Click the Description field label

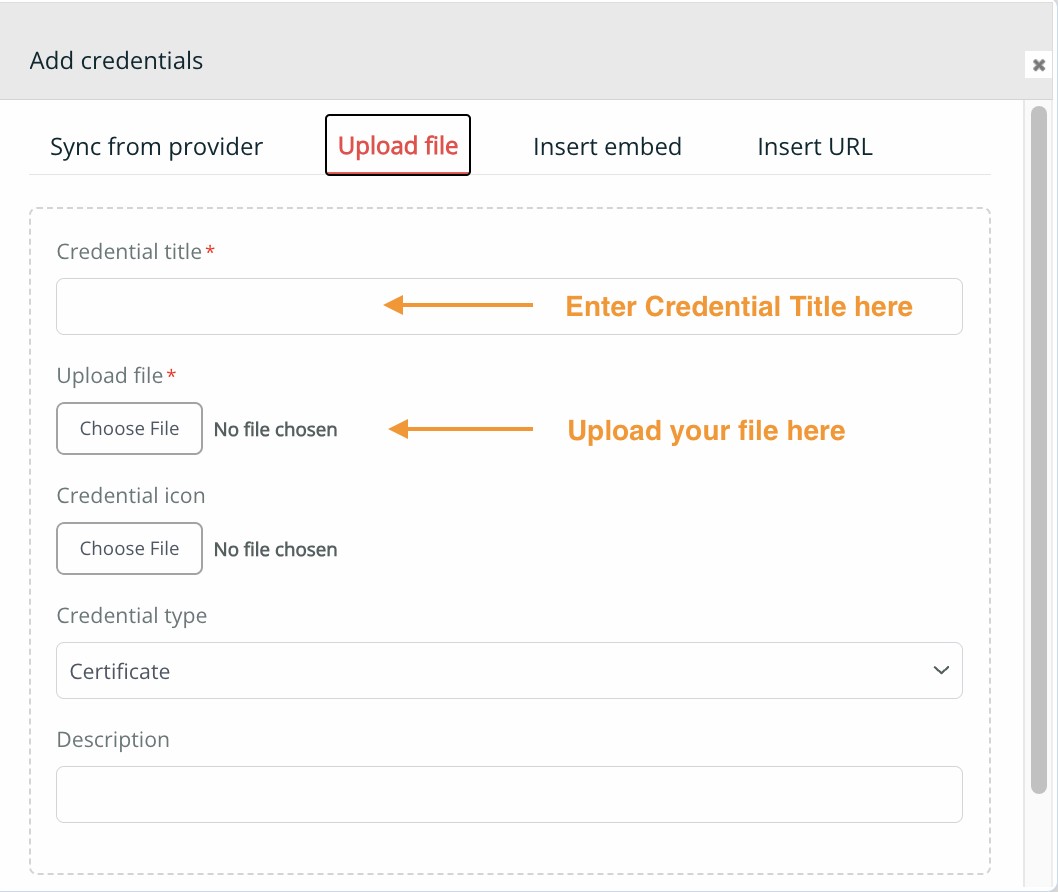113,740
